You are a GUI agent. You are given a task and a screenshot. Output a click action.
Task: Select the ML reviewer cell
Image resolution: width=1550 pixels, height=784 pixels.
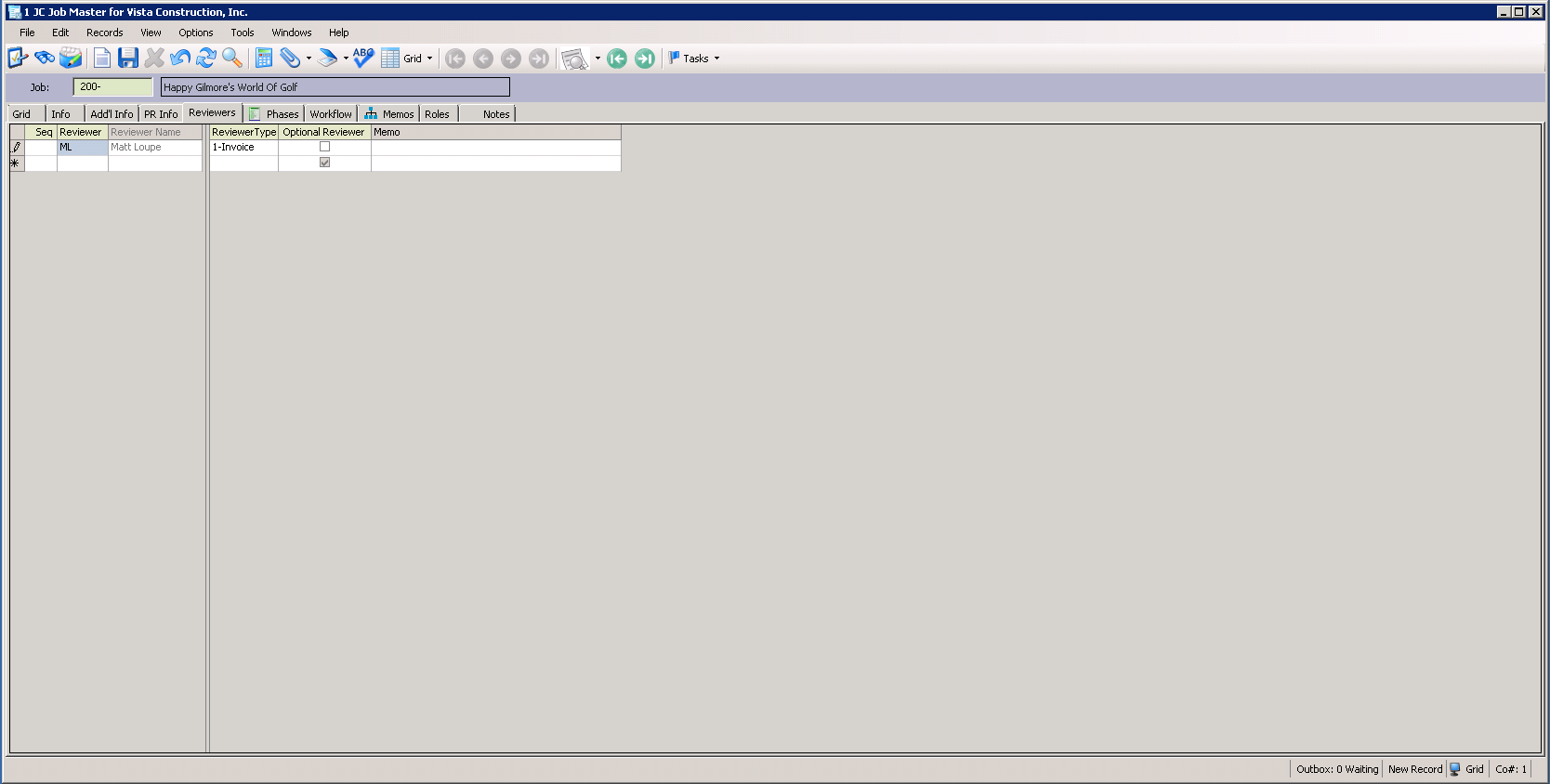pyautogui.click(x=83, y=148)
